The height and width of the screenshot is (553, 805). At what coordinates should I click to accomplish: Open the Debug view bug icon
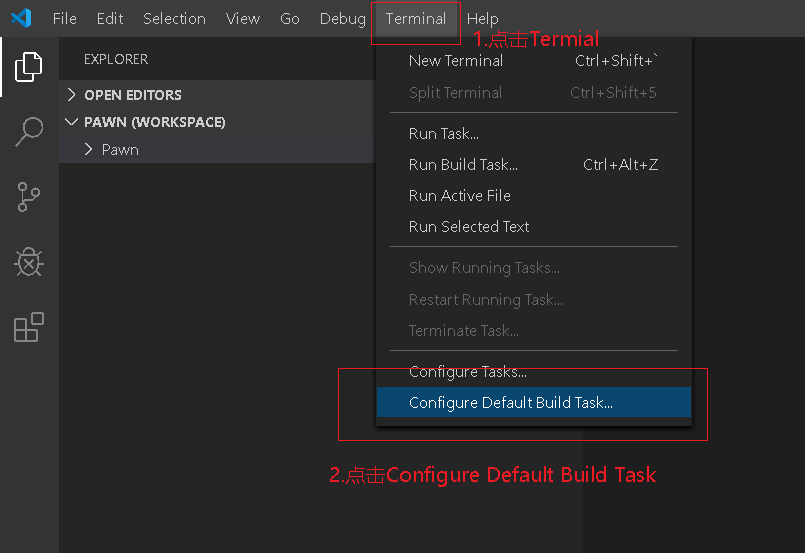29,262
